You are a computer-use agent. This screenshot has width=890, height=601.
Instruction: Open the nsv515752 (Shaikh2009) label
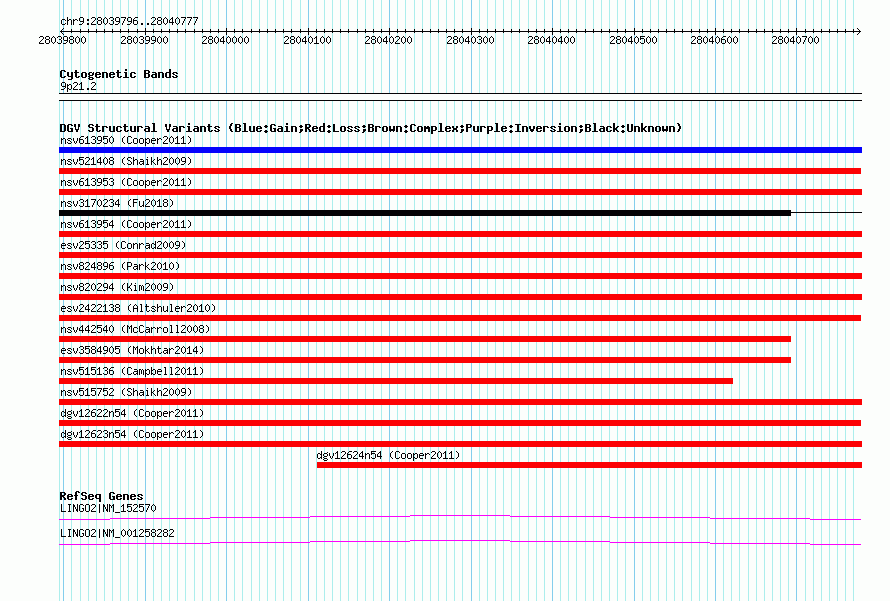[126, 392]
